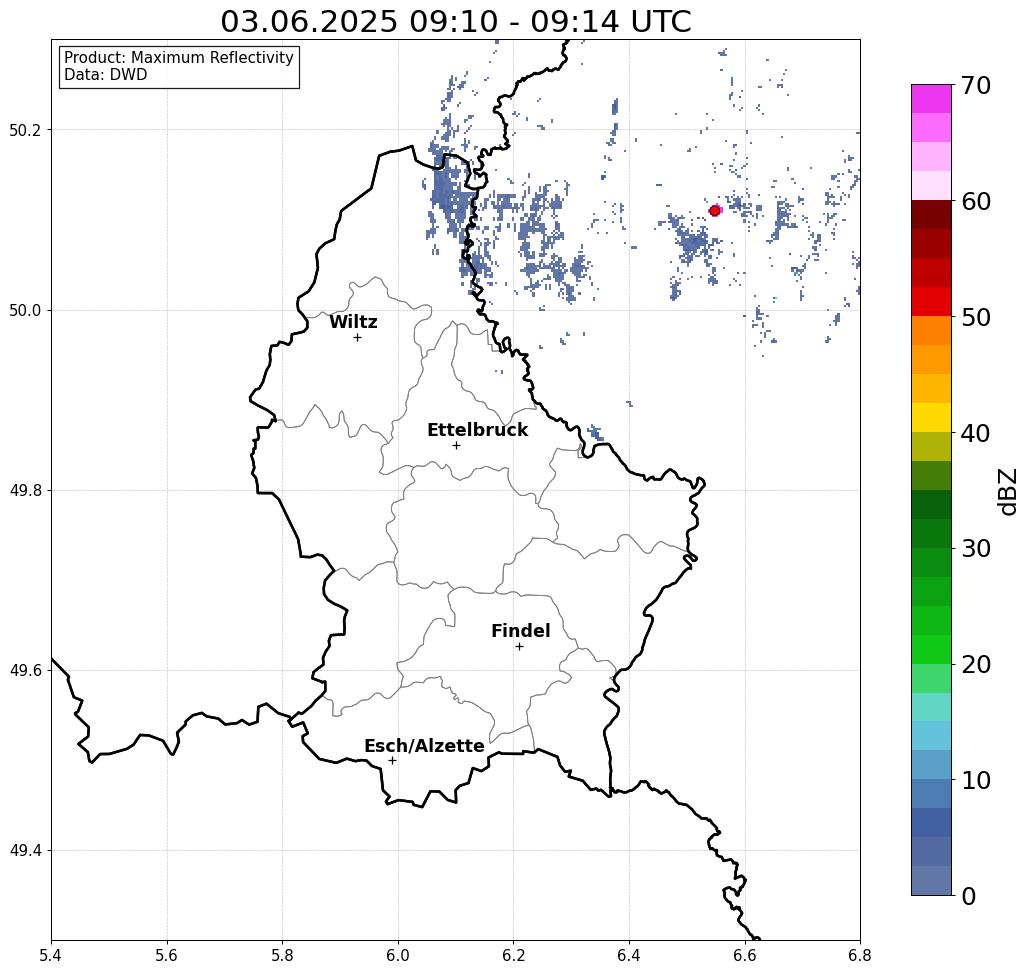The height and width of the screenshot is (973, 1029).
Task: Click latitude tick label 50.0
Action: [25, 310]
